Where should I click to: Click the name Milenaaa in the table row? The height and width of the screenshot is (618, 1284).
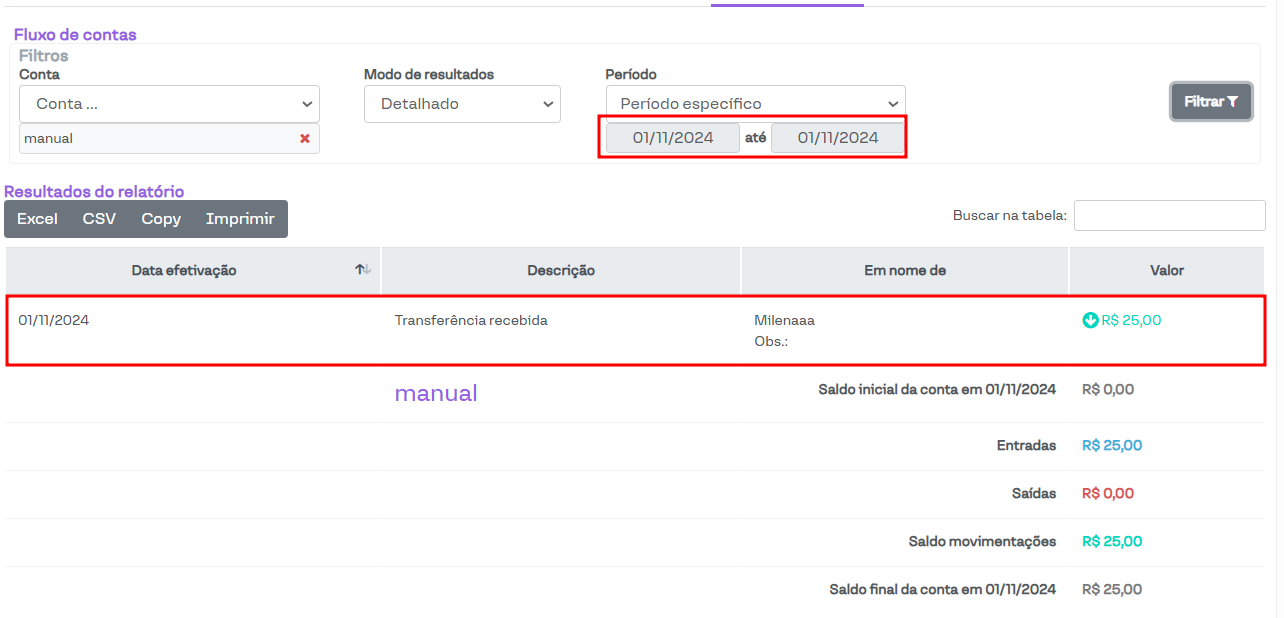(x=784, y=321)
